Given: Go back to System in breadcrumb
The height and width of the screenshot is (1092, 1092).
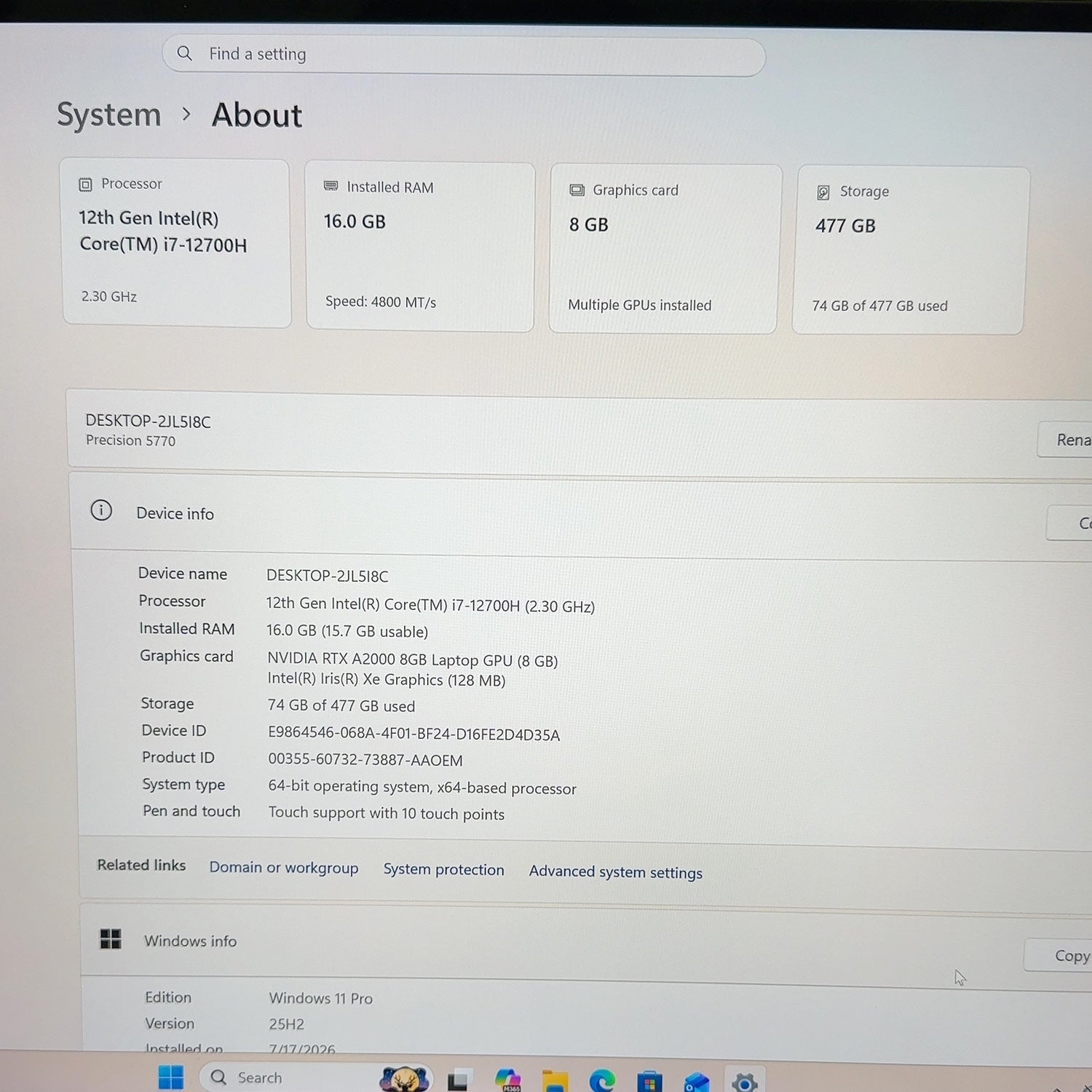Looking at the screenshot, I should pos(109,115).
